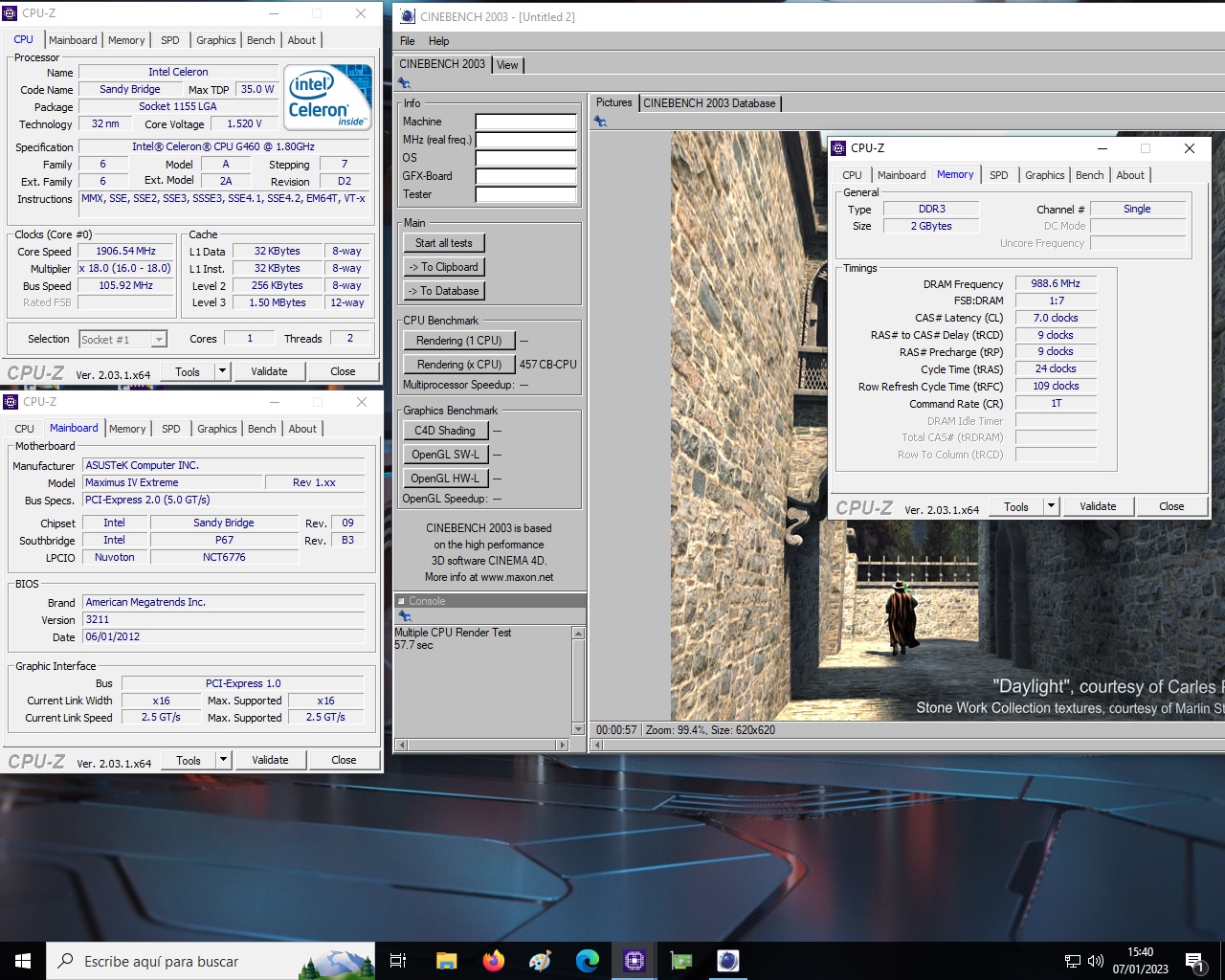Open the File menu in Cinebench
The height and width of the screenshot is (980, 1225).
pyautogui.click(x=407, y=41)
